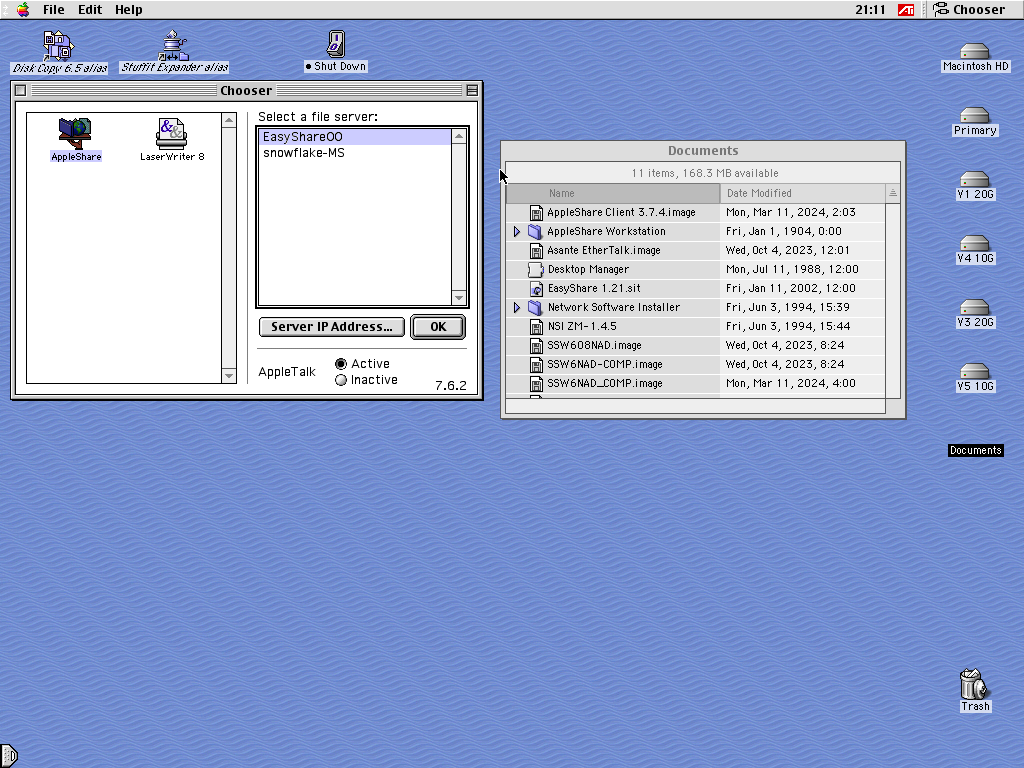Screen dimensions: 1024x768
Task: Click the Chooser window close box
Action: (20, 90)
